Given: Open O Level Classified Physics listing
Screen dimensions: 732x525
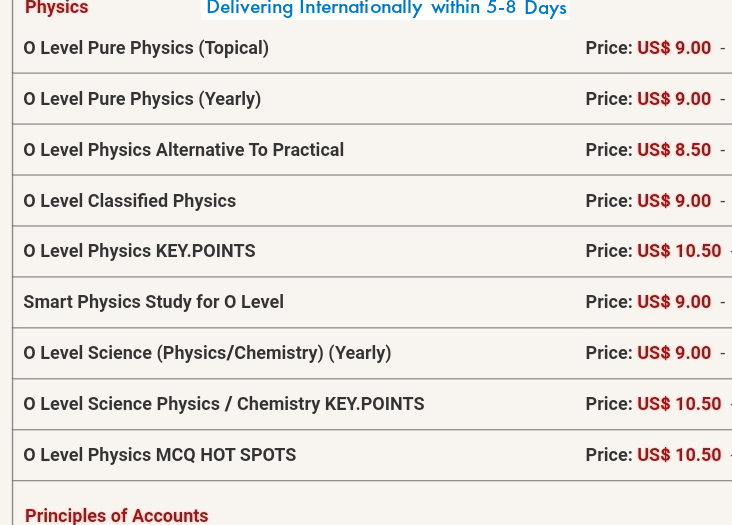Looking at the screenshot, I should pos(130,201).
